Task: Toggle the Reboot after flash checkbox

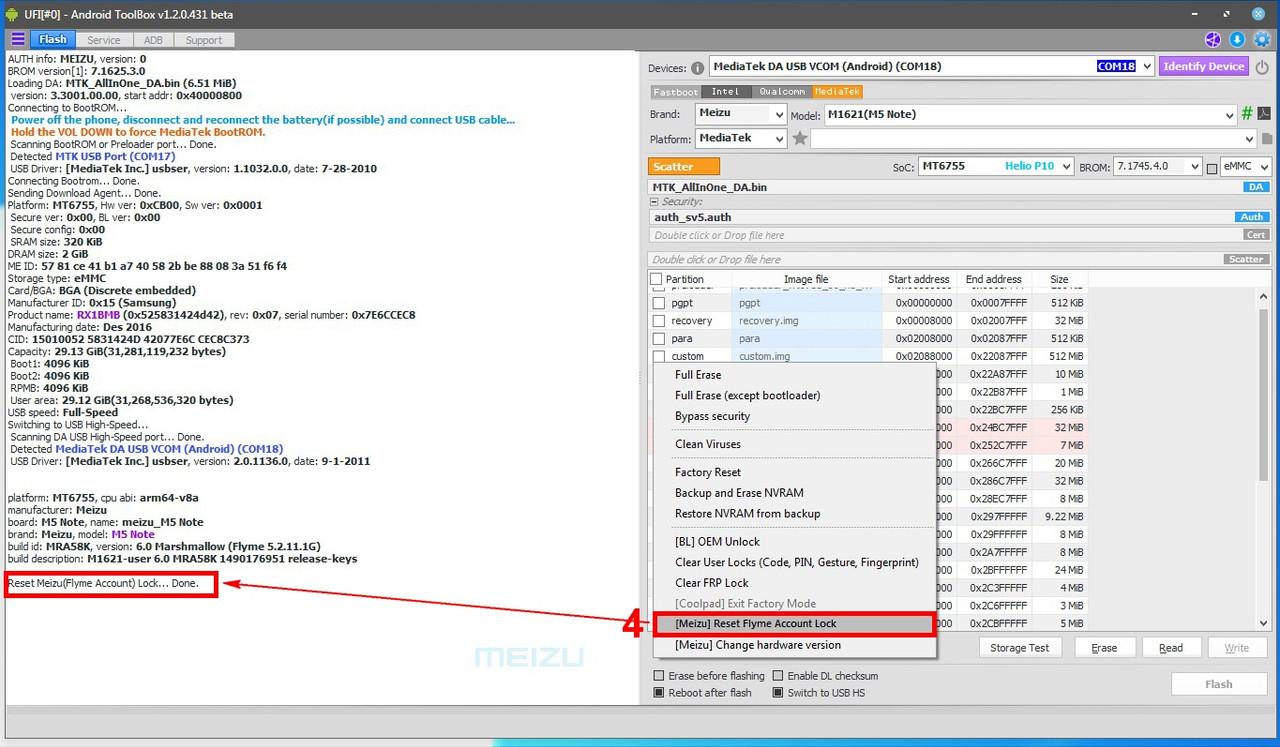Action: coord(659,693)
